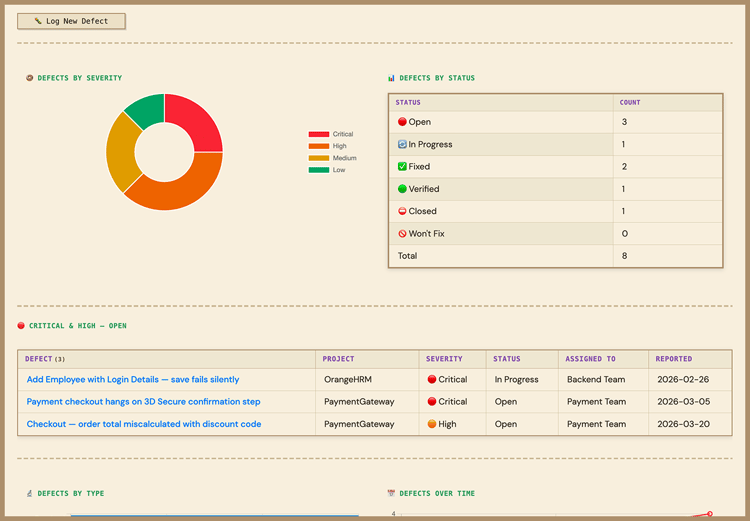Viewport: 750px width, 521px height.
Task: Click the red circle beside Critical & High heading
Action: [21, 326]
